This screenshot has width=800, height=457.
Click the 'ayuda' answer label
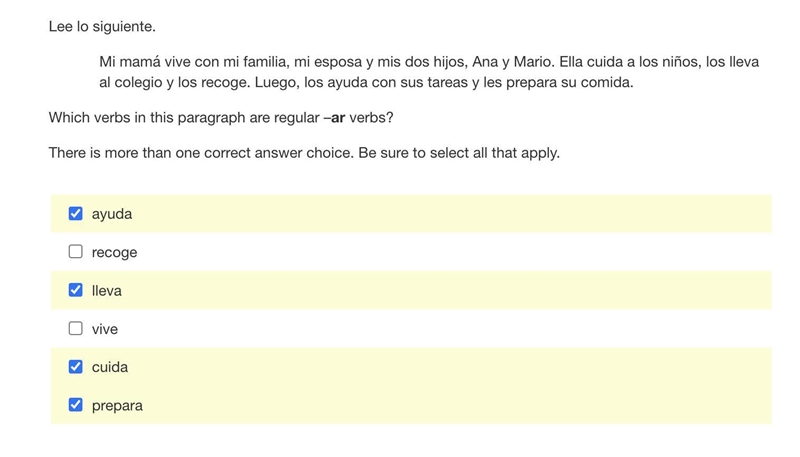[x=112, y=214]
